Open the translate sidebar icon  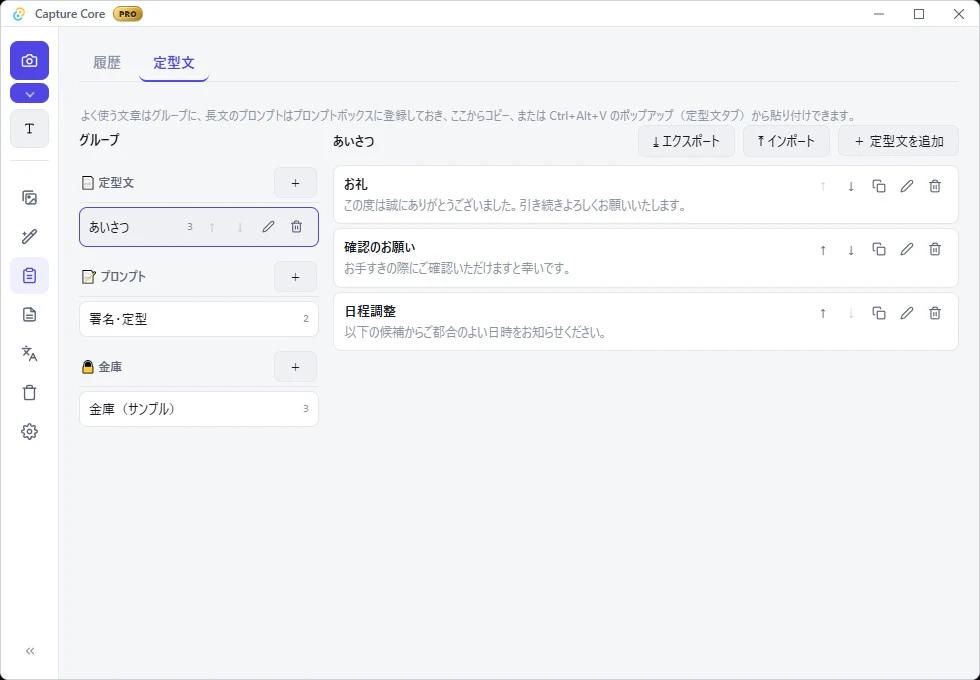click(x=29, y=353)
